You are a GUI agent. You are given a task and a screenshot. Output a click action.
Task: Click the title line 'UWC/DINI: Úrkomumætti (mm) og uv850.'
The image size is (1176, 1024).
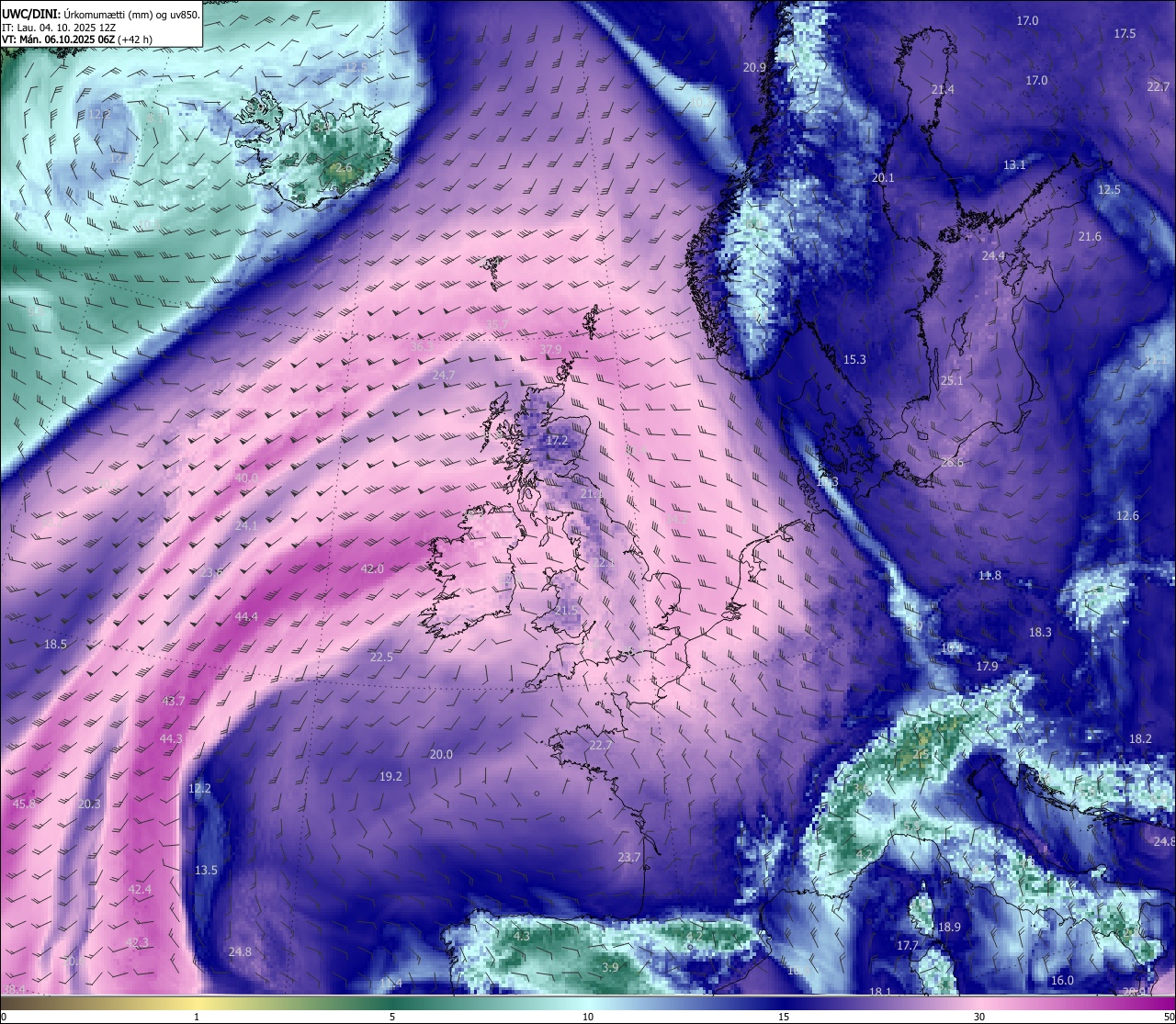pos(100,14)
